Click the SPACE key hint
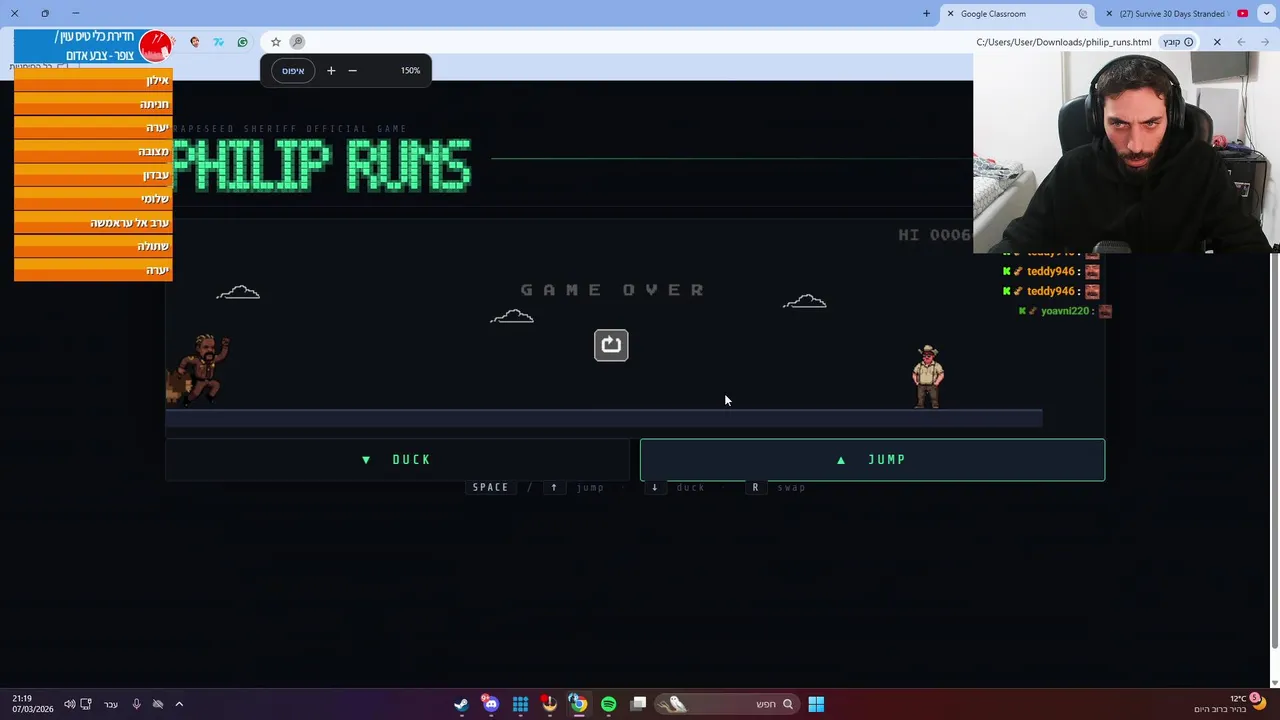The width and height of the screenshot is (1280, 720). (x=490, y=487)
